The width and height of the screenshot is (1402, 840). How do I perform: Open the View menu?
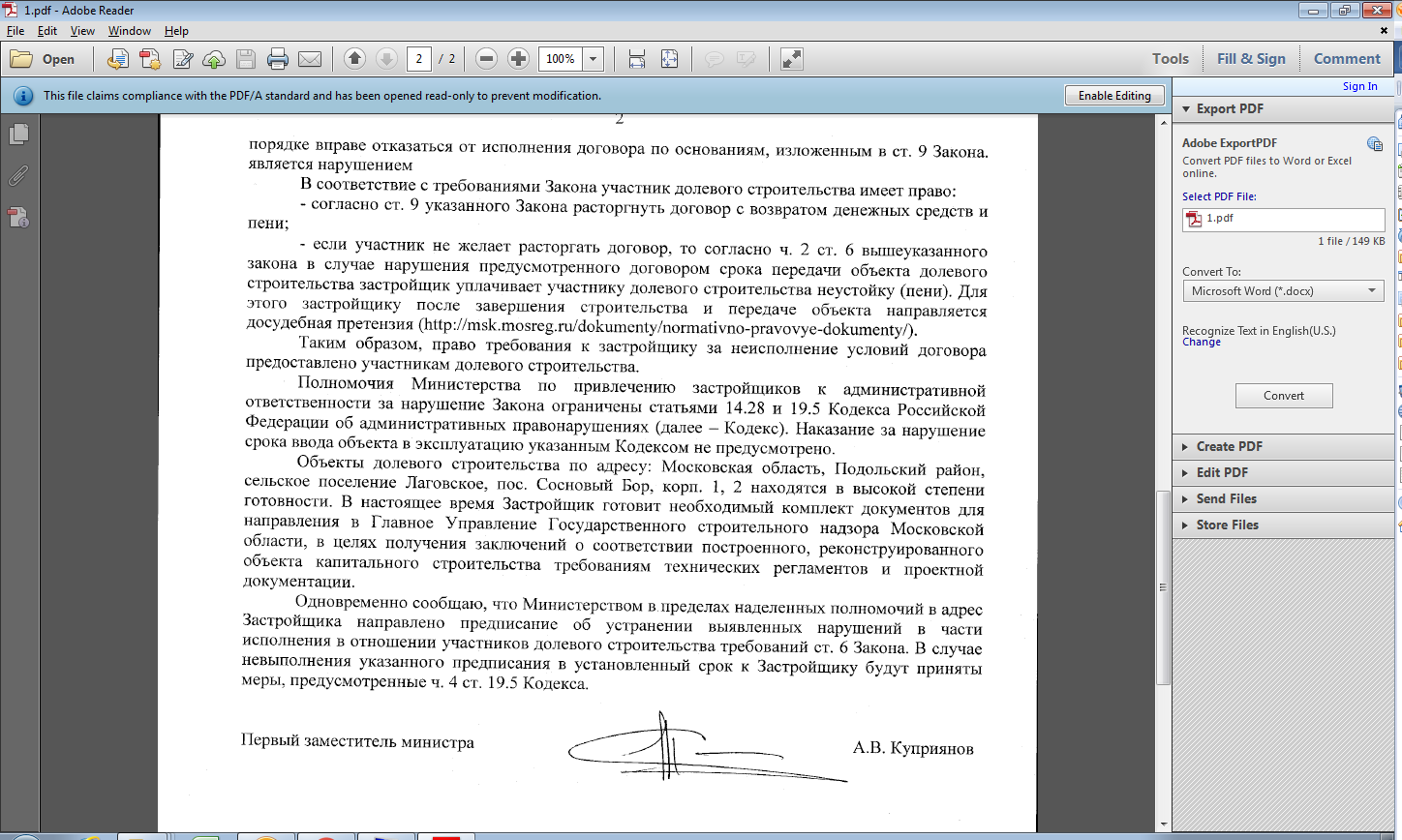(x=82, y=31)
